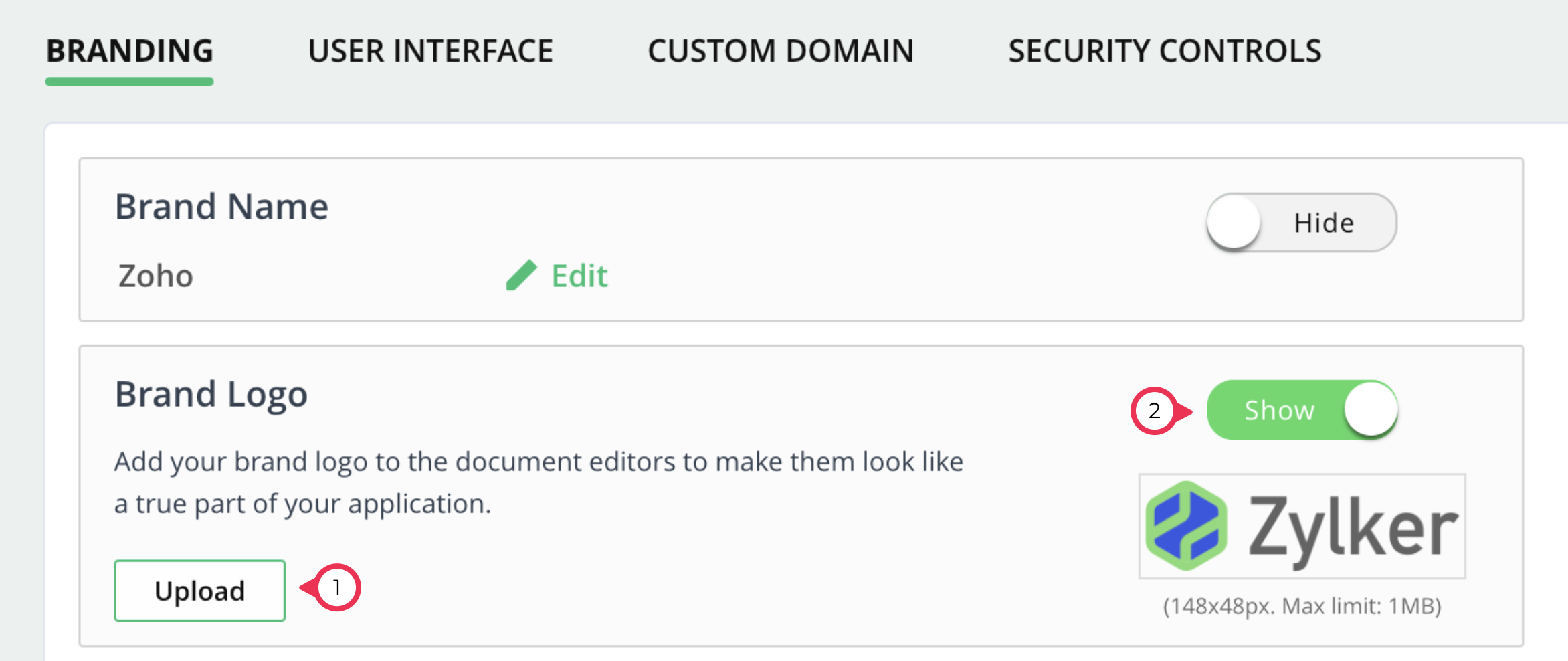Click the Brand Logo heading
This screenshot has width=1568, height=661.
click(x=211, y=393)
